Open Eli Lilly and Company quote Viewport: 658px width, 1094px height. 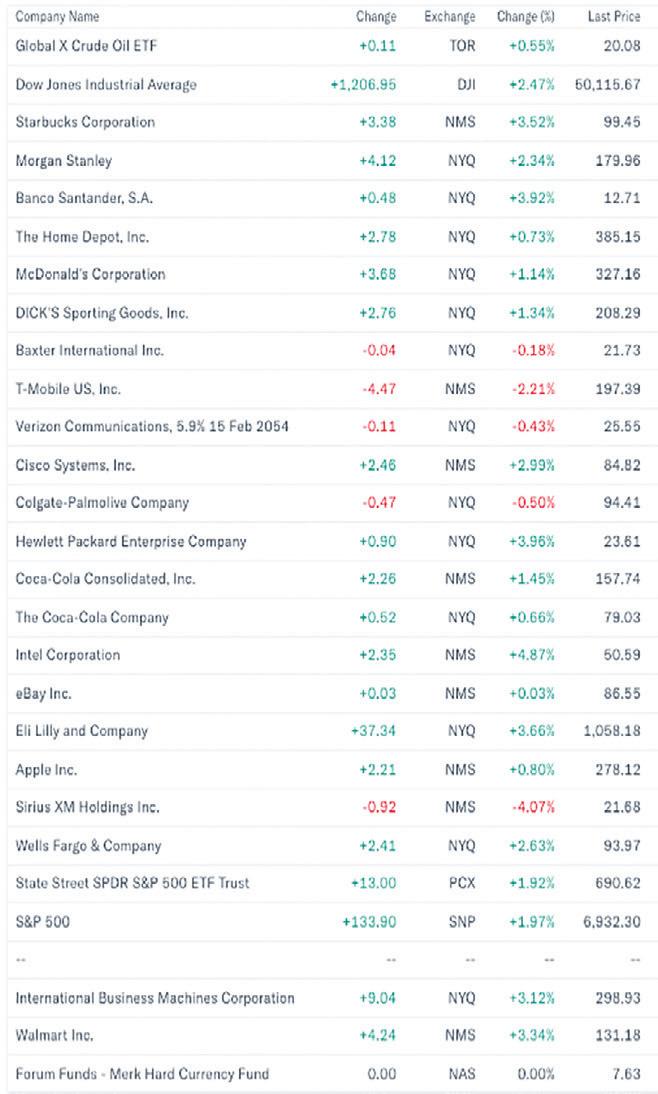pos(81,731)
